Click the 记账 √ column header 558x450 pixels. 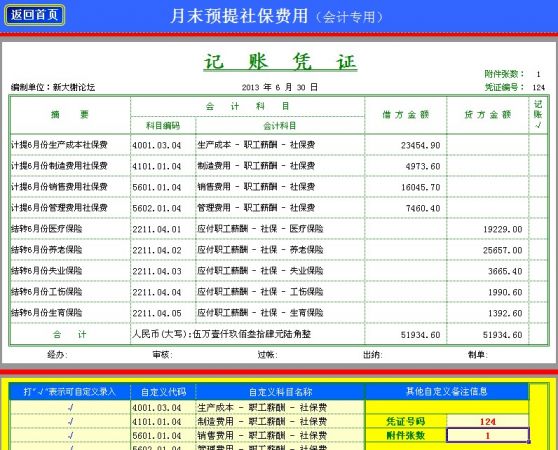pos(538,115)
